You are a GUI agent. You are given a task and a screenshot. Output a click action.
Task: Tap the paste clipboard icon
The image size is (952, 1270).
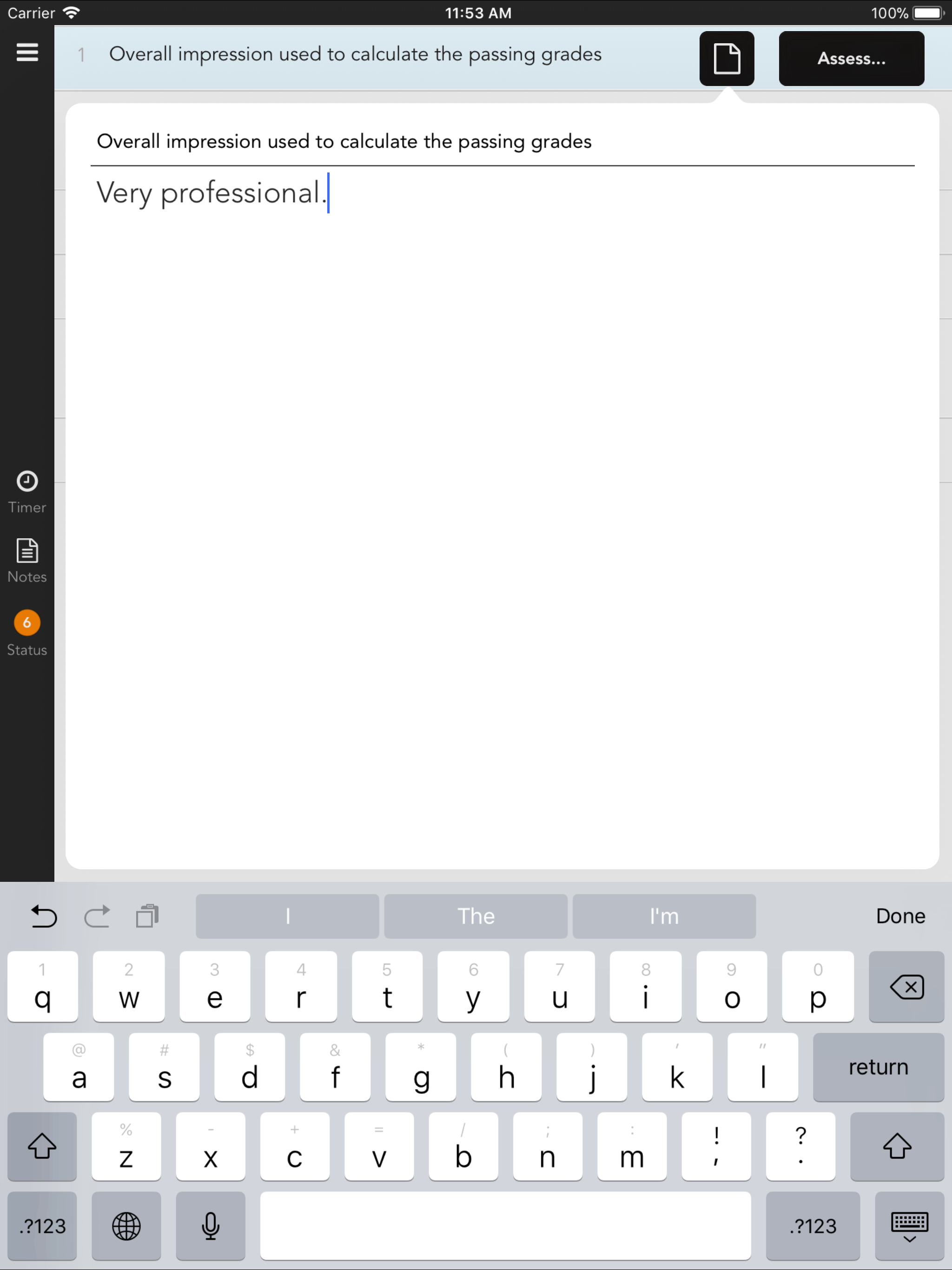click(147, 916)
